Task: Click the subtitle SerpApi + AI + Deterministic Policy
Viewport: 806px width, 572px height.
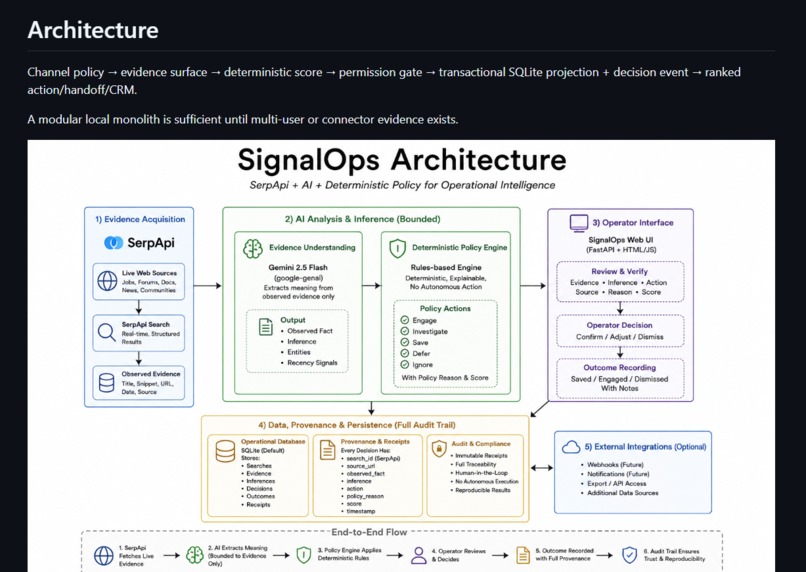Action: [402, 185]
